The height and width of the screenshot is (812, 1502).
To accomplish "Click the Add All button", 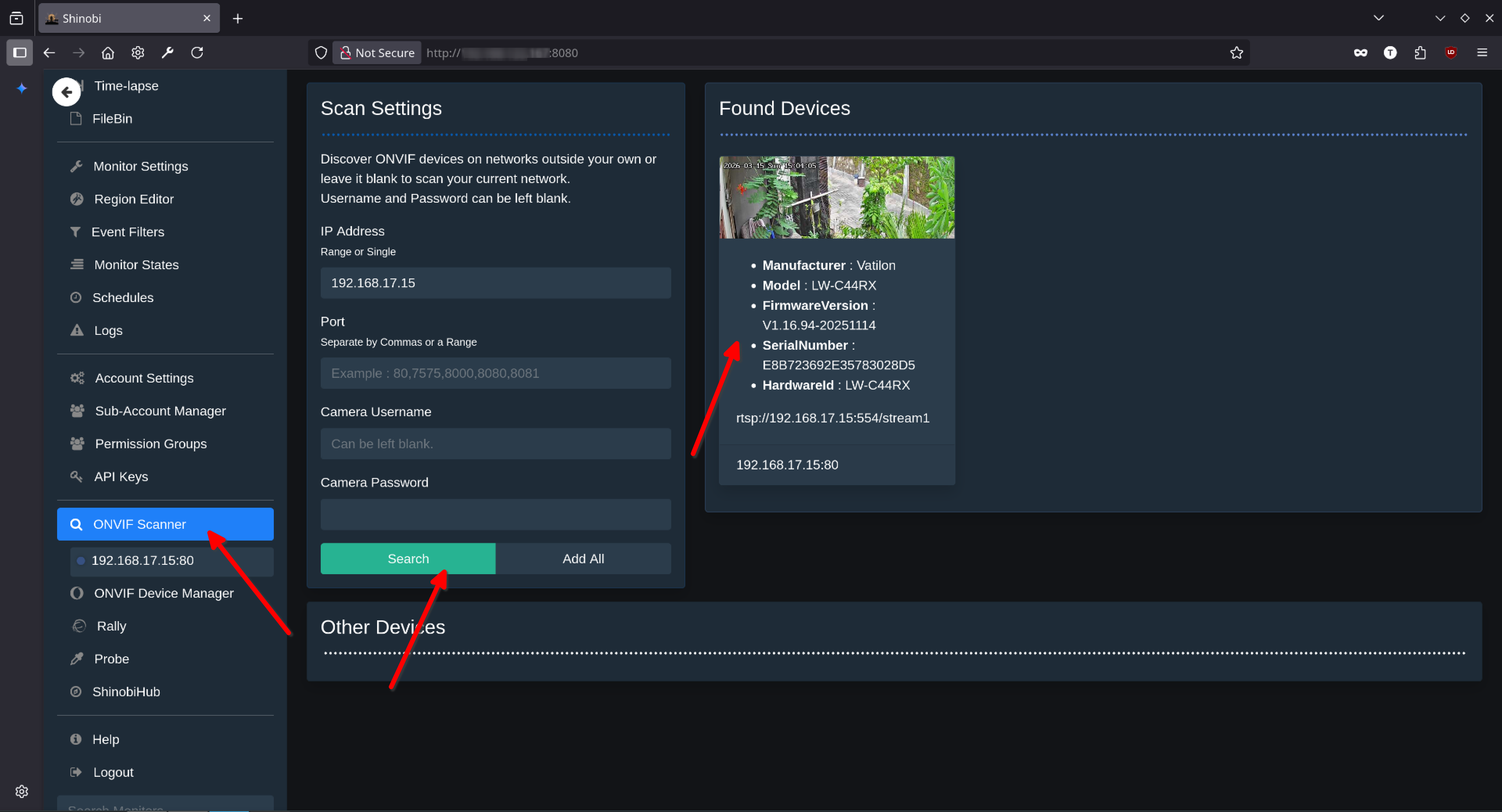I will click(x=583, y=559).
